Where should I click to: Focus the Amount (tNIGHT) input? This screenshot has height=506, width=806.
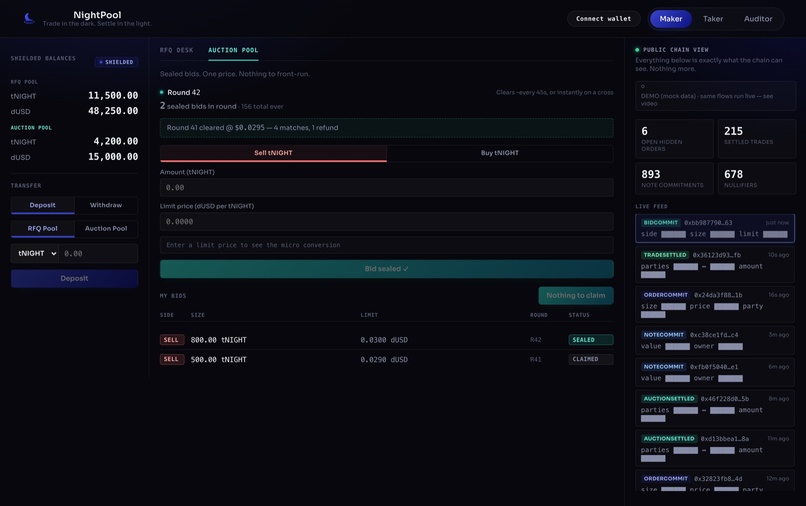point(387,188)
